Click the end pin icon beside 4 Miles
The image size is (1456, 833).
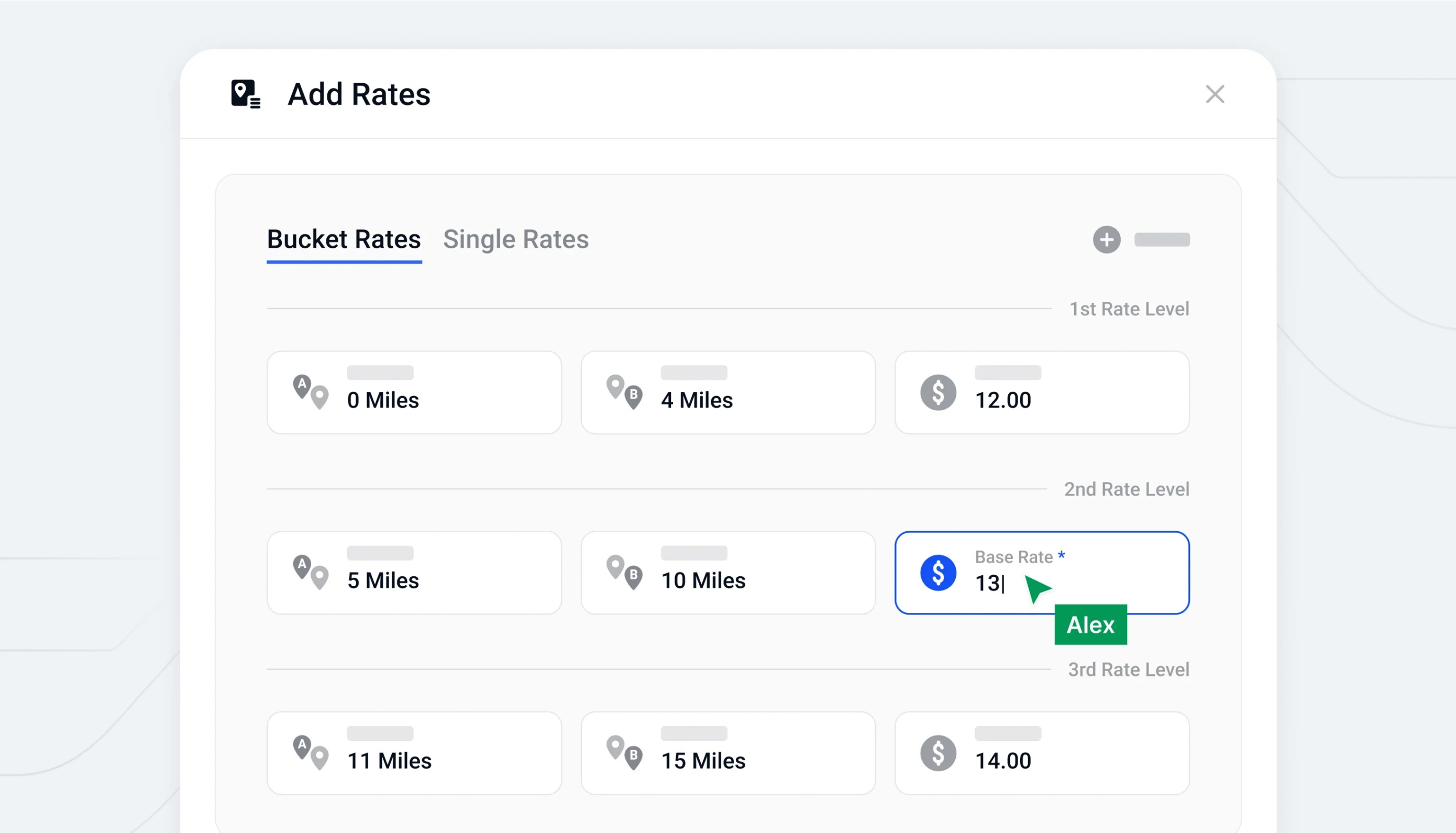point(624,392)
